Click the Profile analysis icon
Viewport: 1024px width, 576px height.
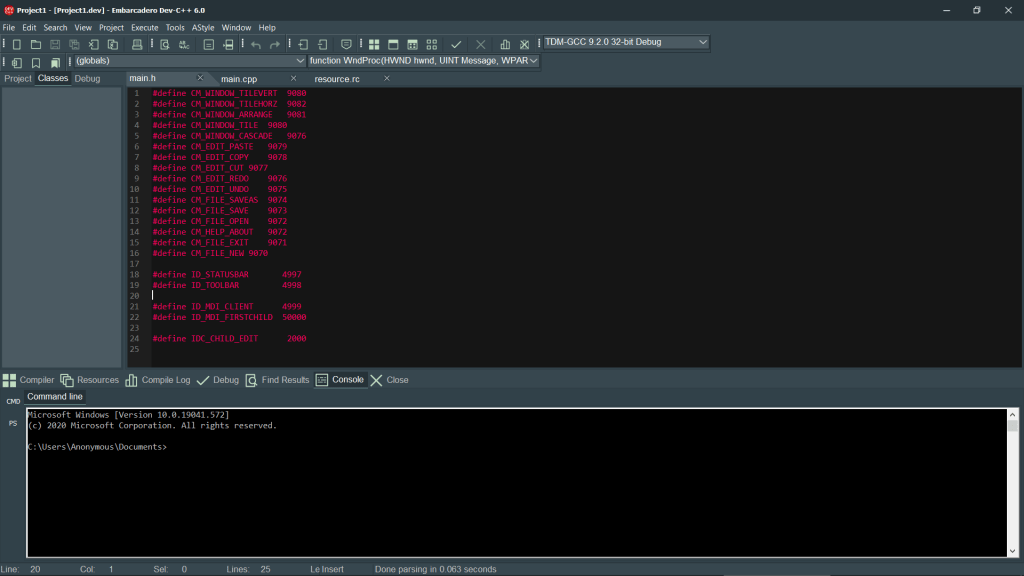click(506, 44)
